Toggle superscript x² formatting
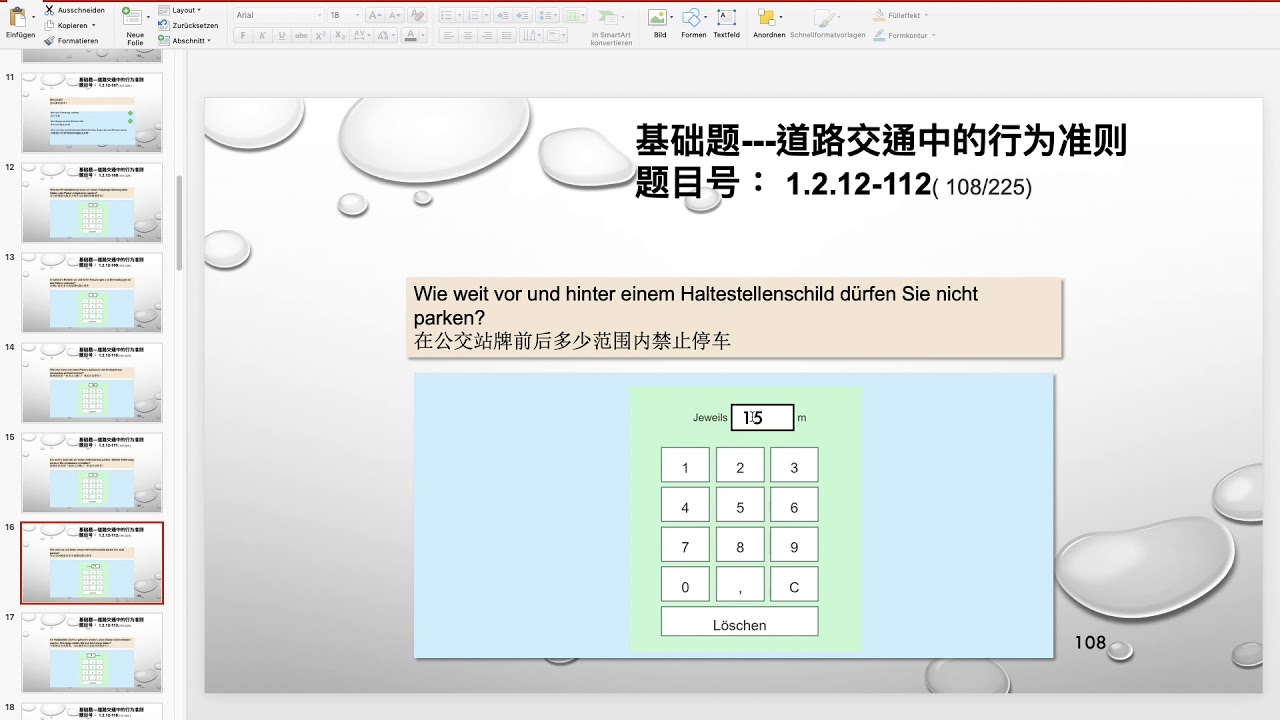 pos(321,35)
